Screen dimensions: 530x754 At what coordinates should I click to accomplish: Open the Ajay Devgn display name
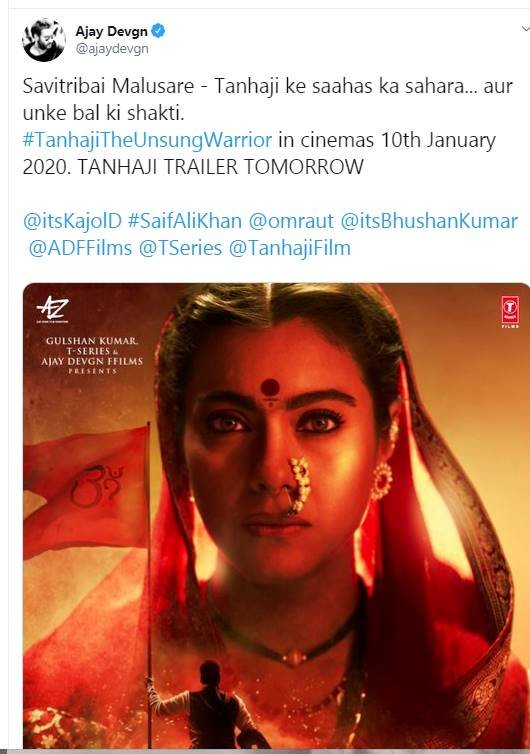click(x=112, y=31)
